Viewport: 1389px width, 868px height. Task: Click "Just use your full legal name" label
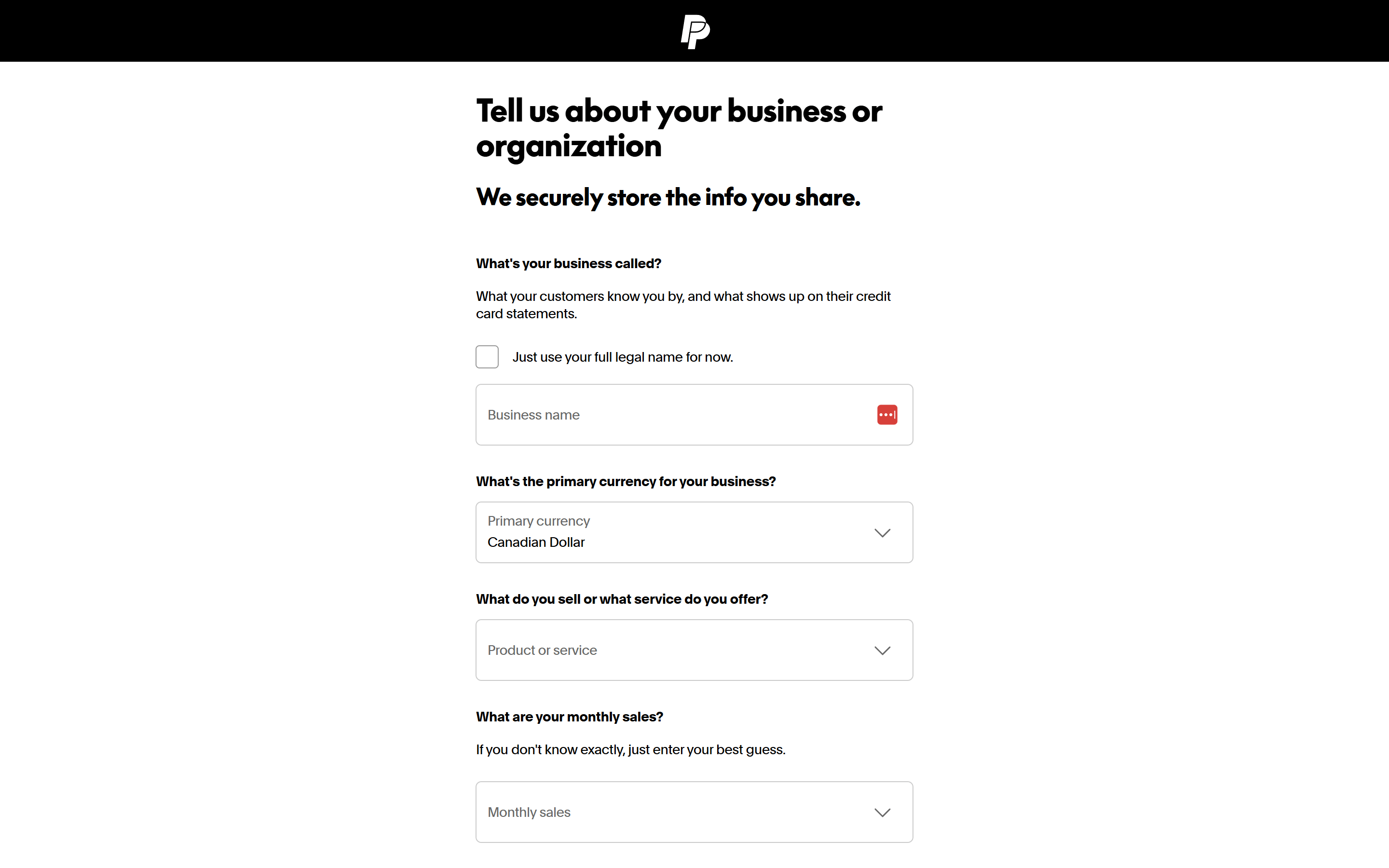[622, 357]
